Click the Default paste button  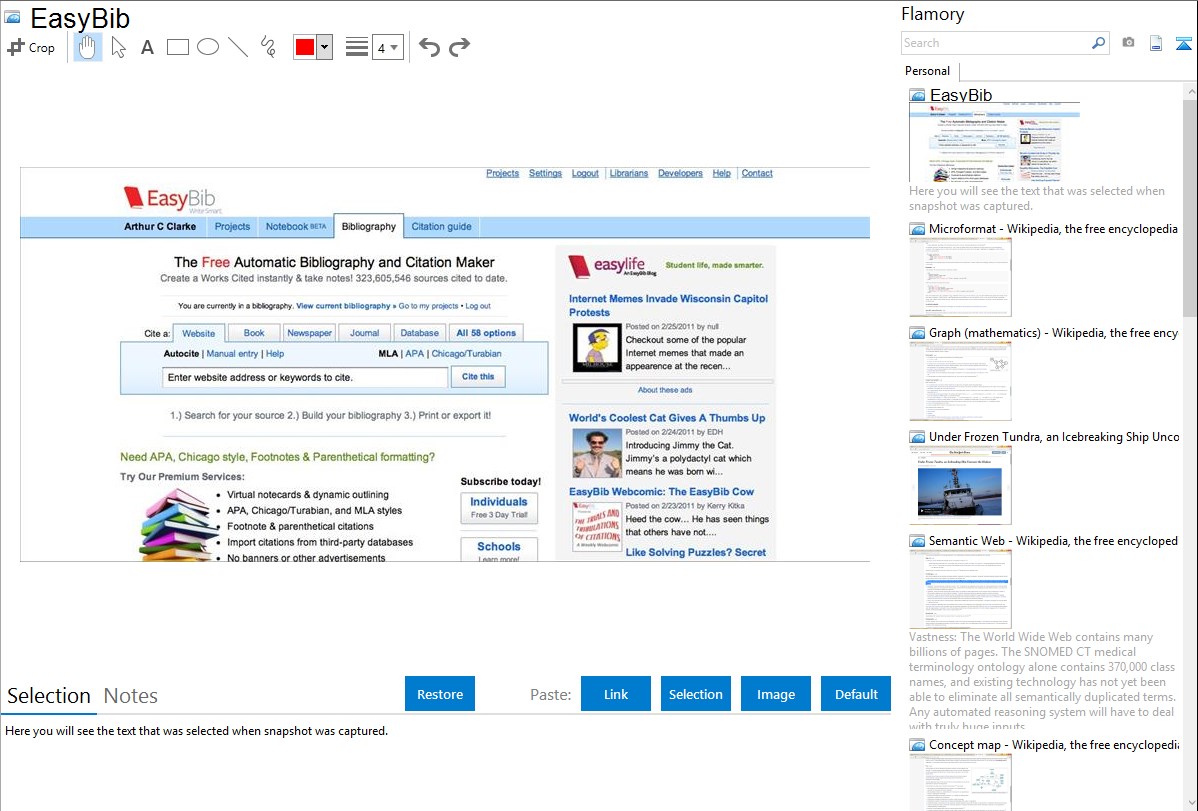[856, 694]
